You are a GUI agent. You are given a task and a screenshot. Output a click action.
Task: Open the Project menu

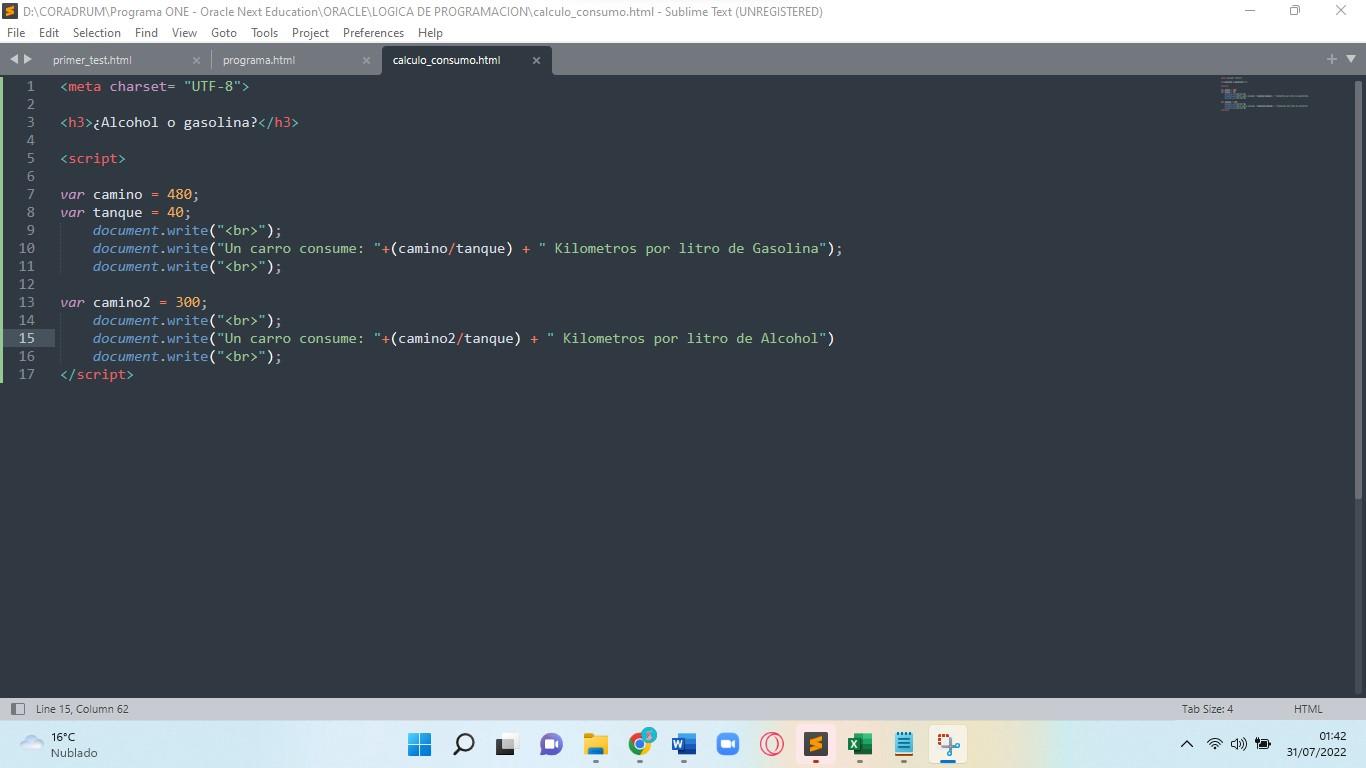[x=310, y=32]
